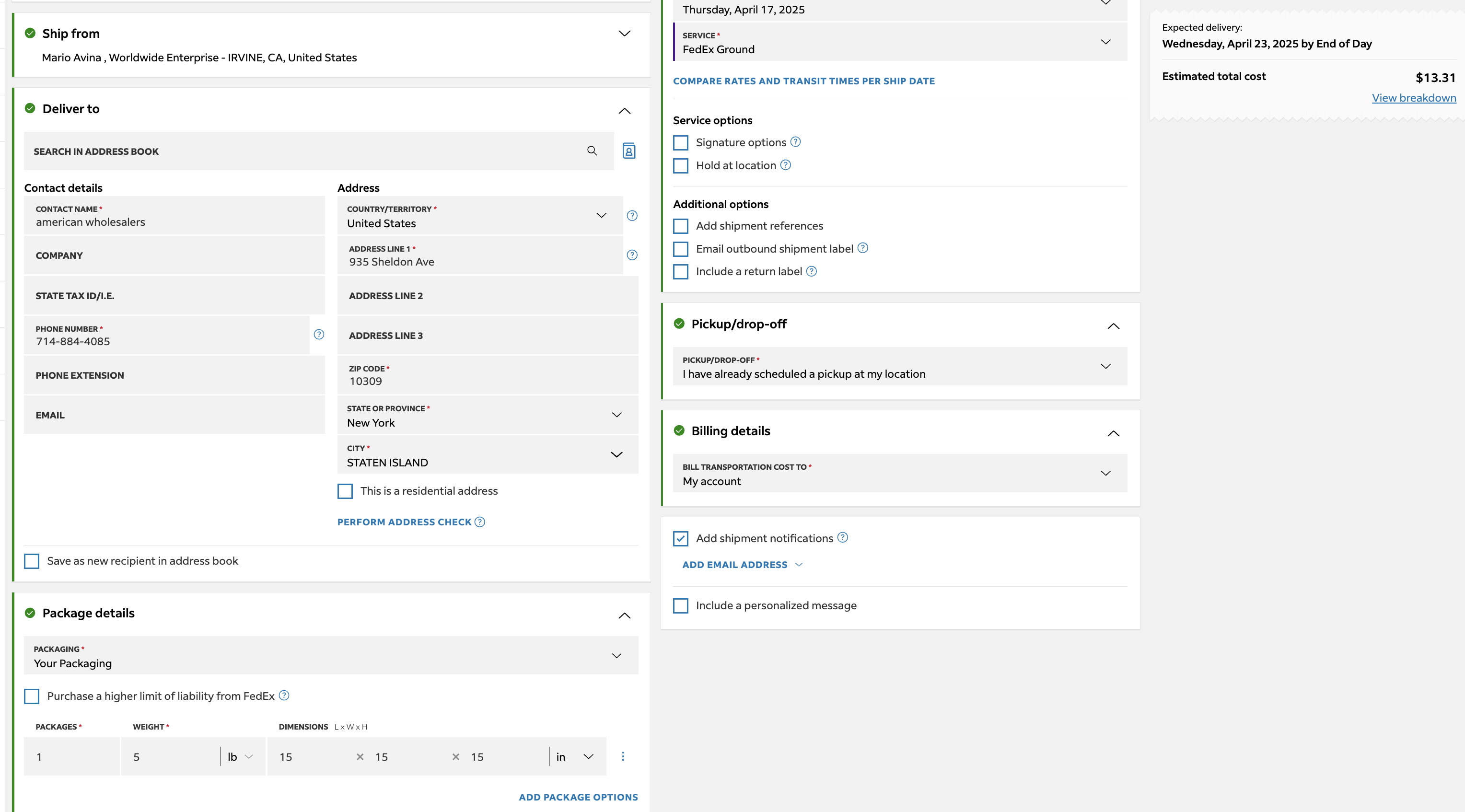The height and width of the screenshot is (812, 1465).
Task: Open the address book icon
Action: 628,151
